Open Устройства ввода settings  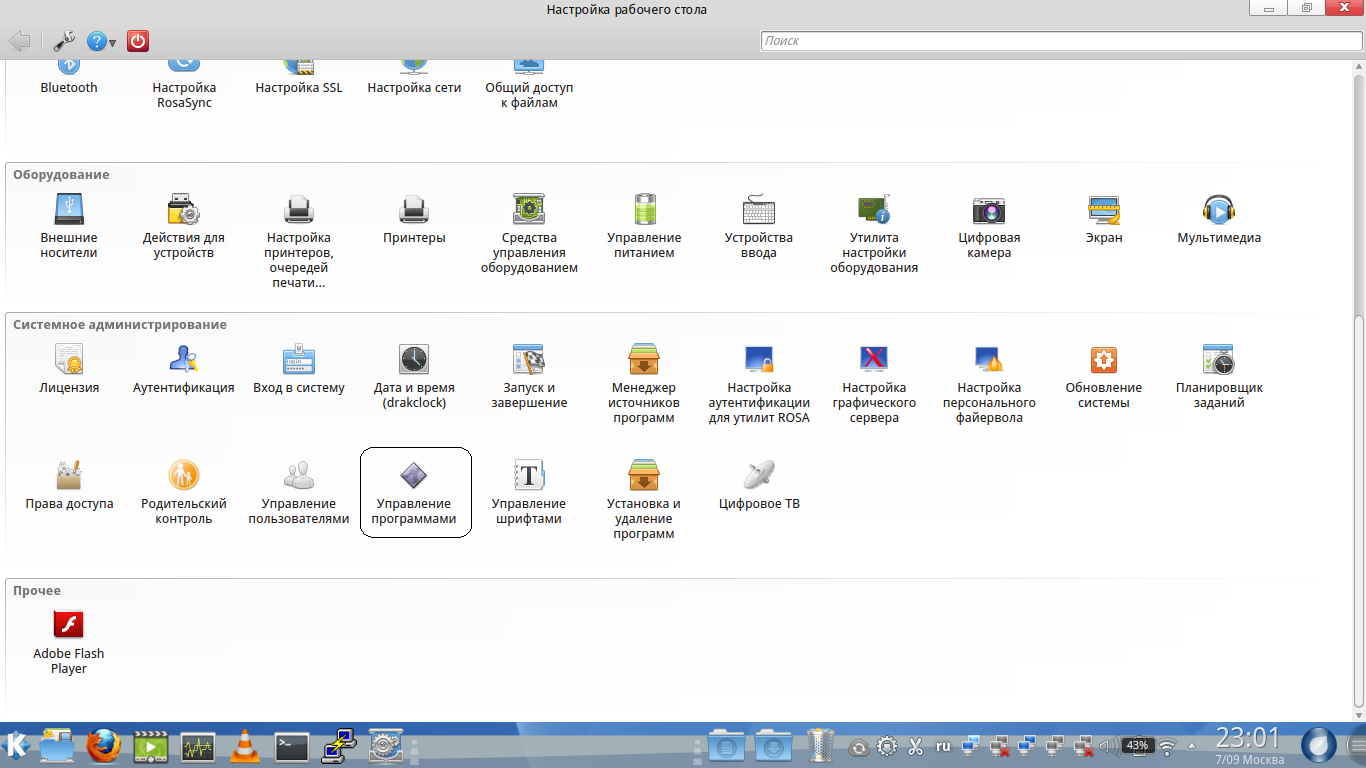click(x=759, y=227)
